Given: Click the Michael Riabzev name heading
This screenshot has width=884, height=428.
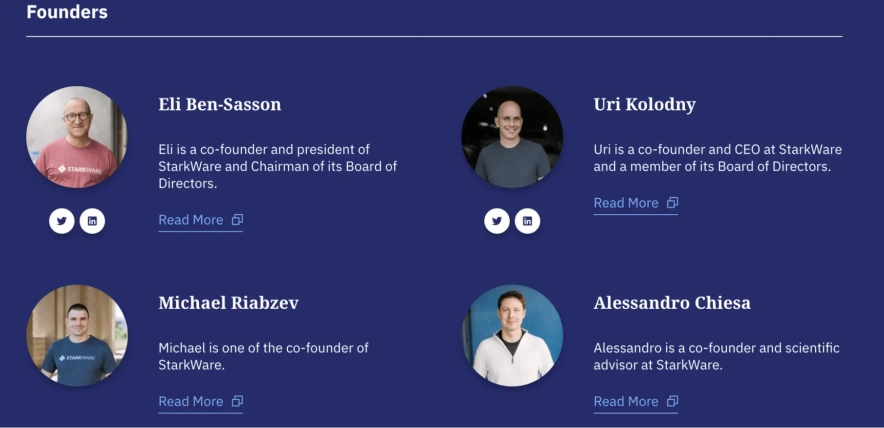Looking at the screenshot, I should tap(228, 303).
